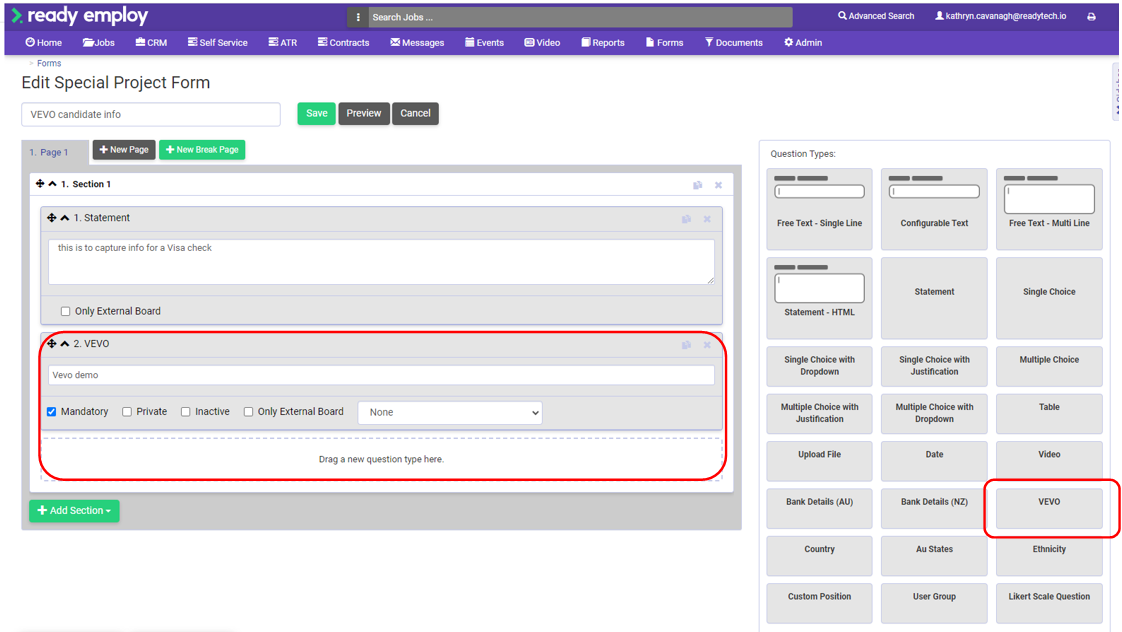The width and height of the screenshot is (1122, 632).
Task: Click the print icon in header
Action: 1091,16
